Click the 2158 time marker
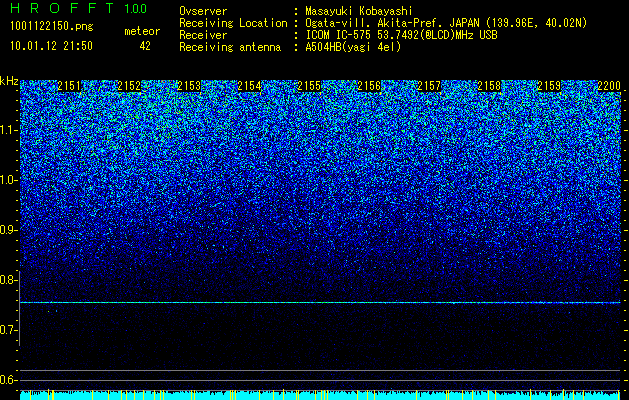The width and height of the screenshot is (629, 400). click(489, 86)
